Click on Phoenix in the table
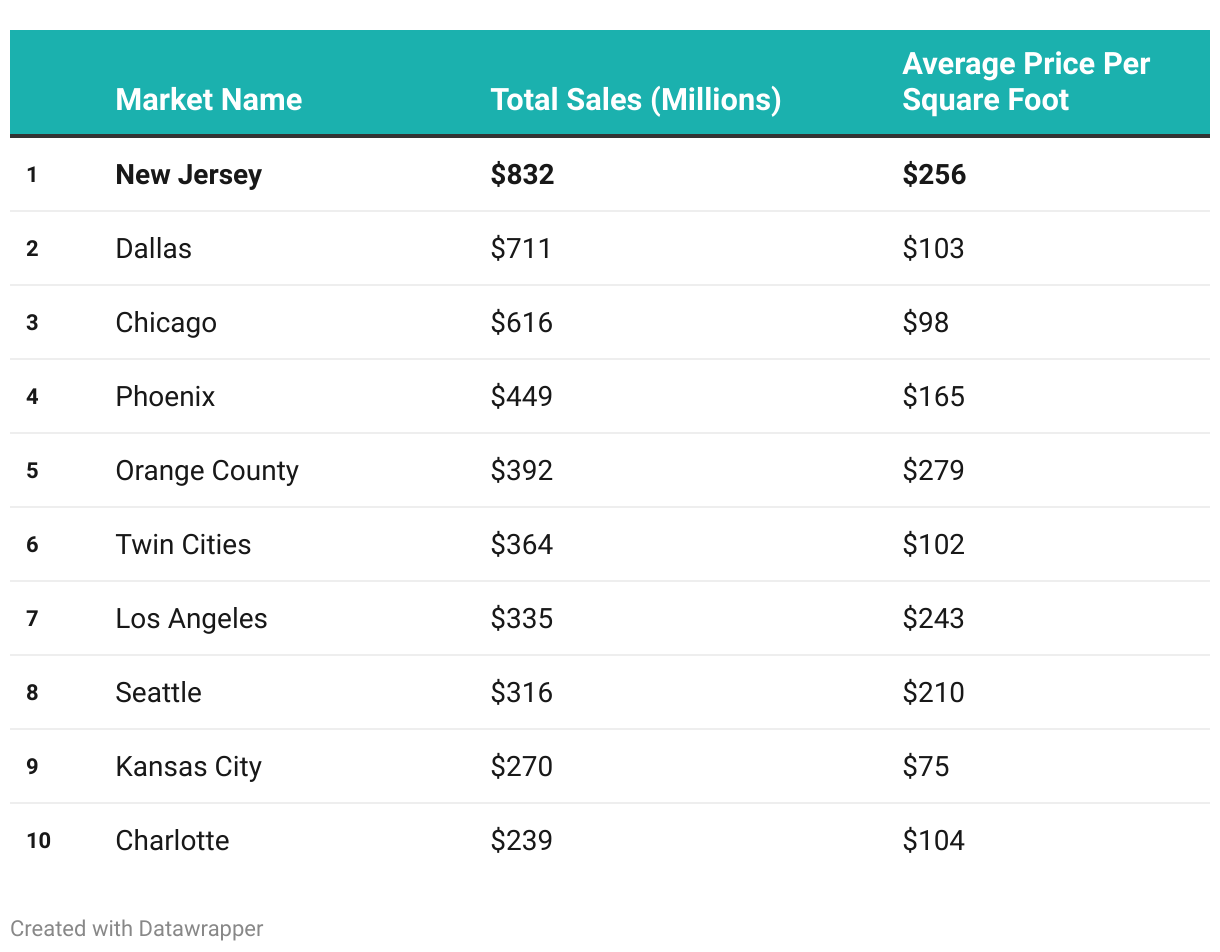This screenshot has width=1220, height=952. [165, 396]
